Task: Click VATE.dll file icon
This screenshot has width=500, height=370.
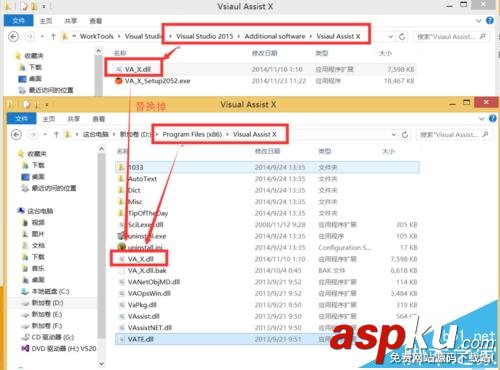Action: tap(122, 339)
